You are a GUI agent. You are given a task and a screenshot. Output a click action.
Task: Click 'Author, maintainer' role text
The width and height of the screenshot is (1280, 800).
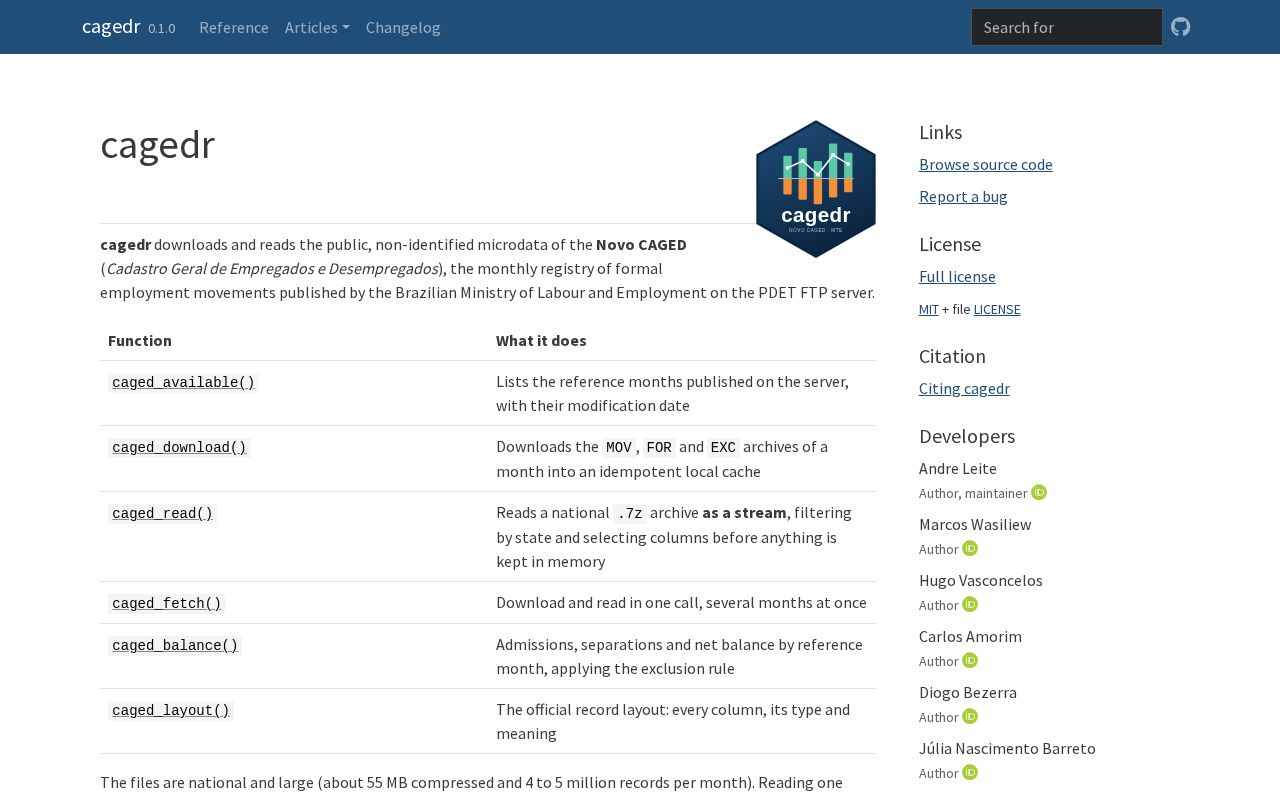tap(973, 493)
